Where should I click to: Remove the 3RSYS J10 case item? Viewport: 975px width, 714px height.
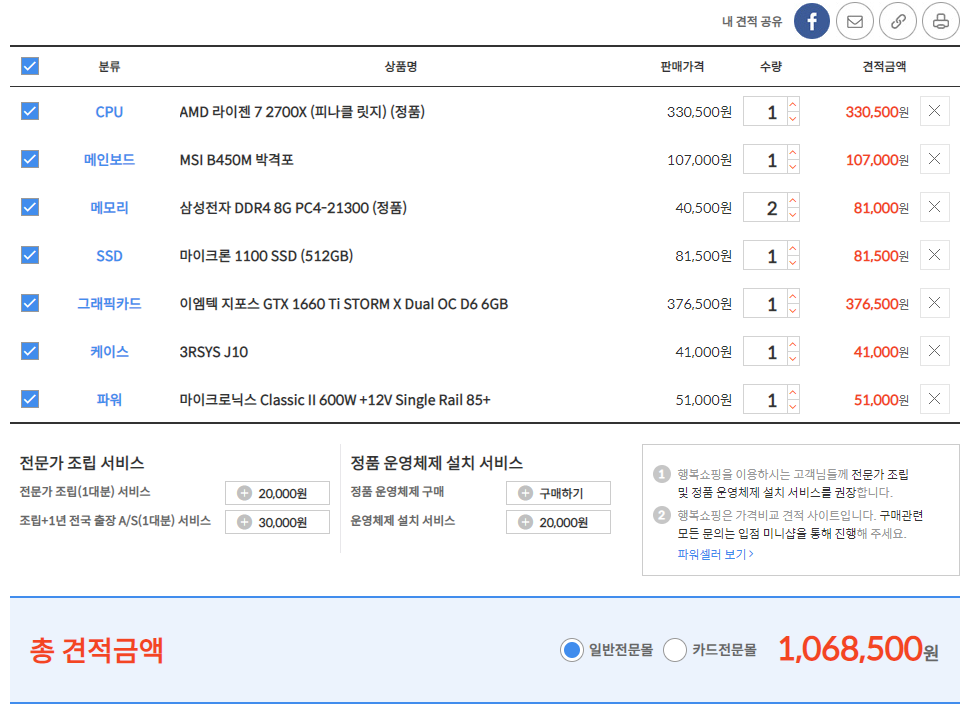click(934, 351)
